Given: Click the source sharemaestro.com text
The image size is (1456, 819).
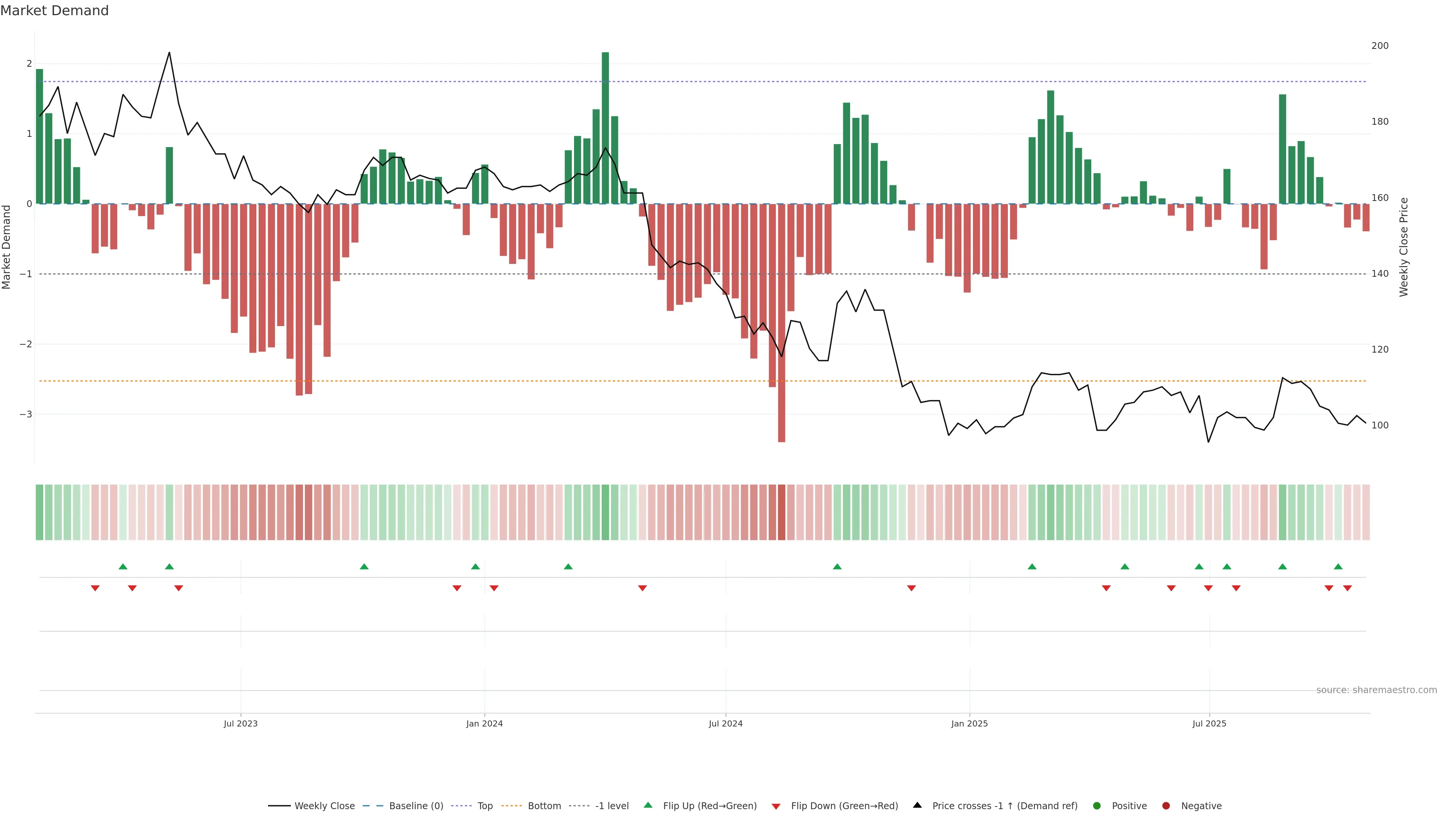Looking at the screenshot, I should pyautogui.click(x=1376, y=690).
